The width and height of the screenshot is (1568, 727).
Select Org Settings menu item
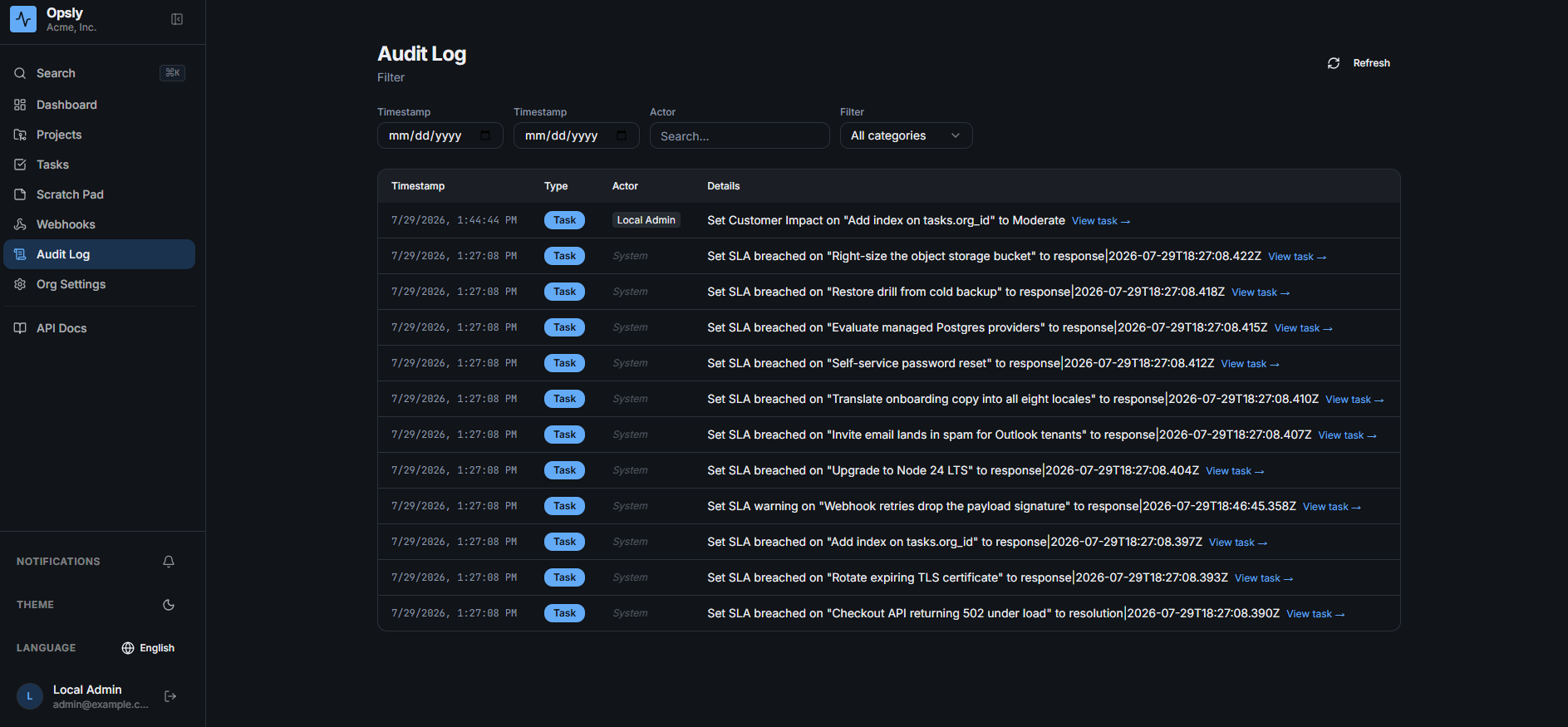[99, 284]
